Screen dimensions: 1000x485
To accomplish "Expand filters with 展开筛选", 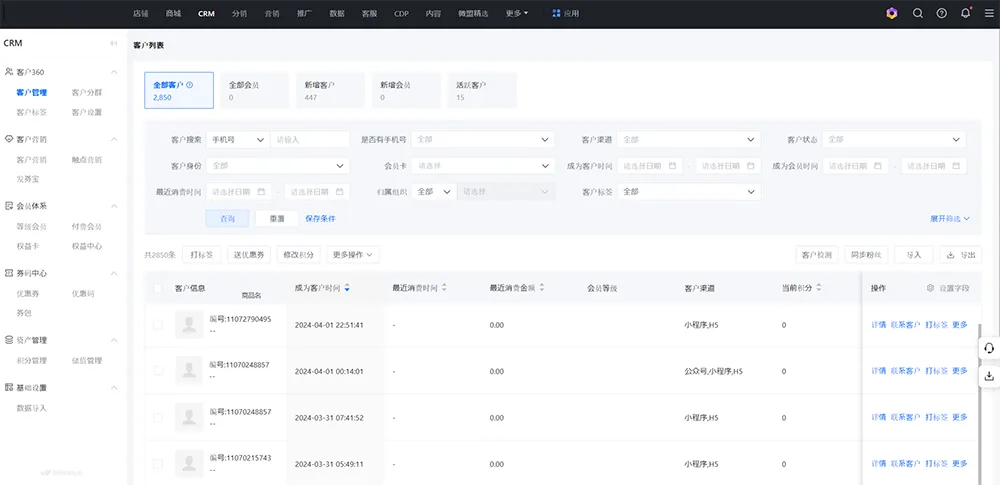I will click(950, 218).
